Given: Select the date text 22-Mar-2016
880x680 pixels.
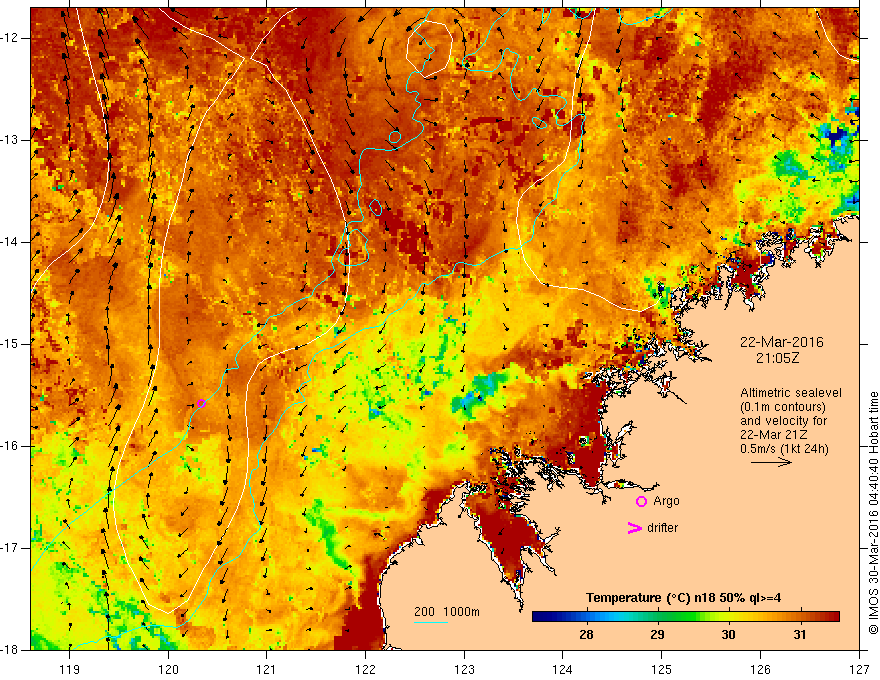Looking at the screenshot, I should click(782, 342).
